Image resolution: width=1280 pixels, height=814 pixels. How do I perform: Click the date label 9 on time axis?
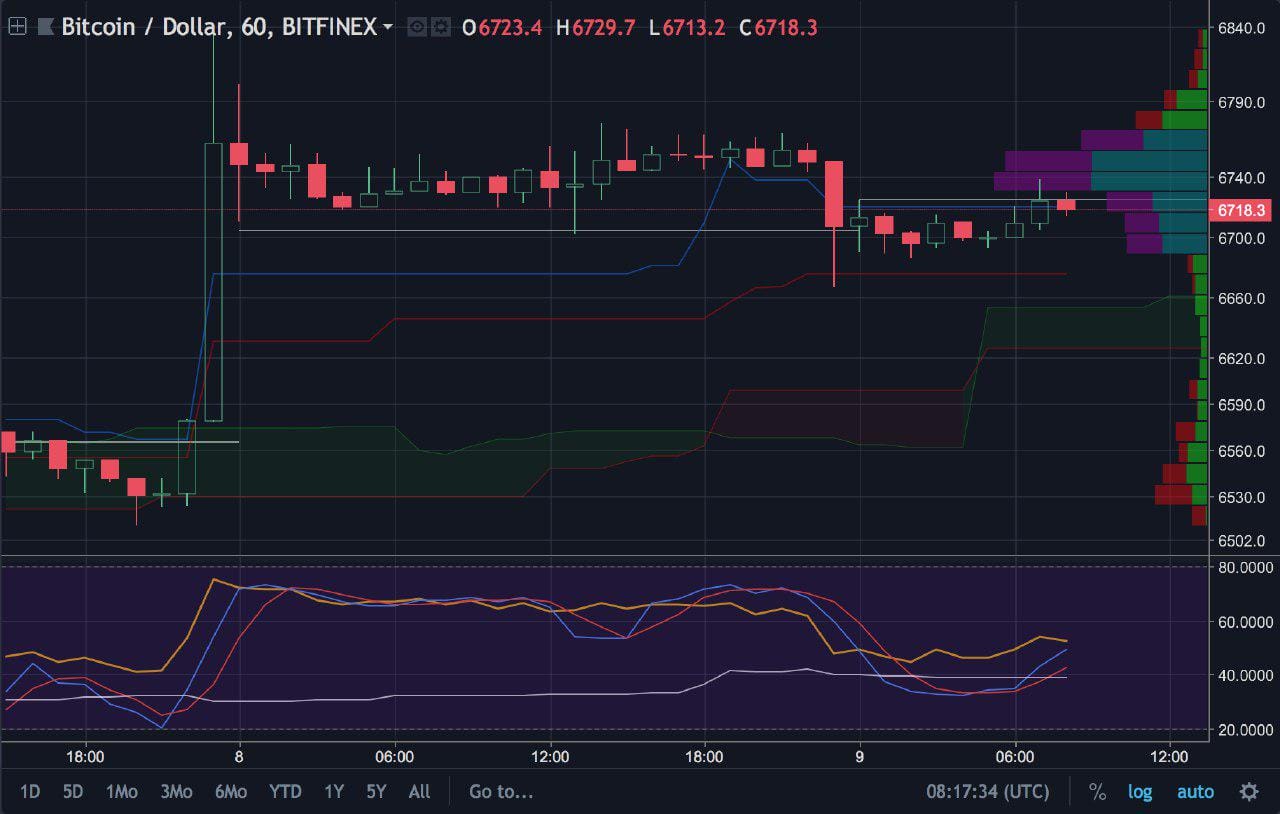[x=860, y=756]
